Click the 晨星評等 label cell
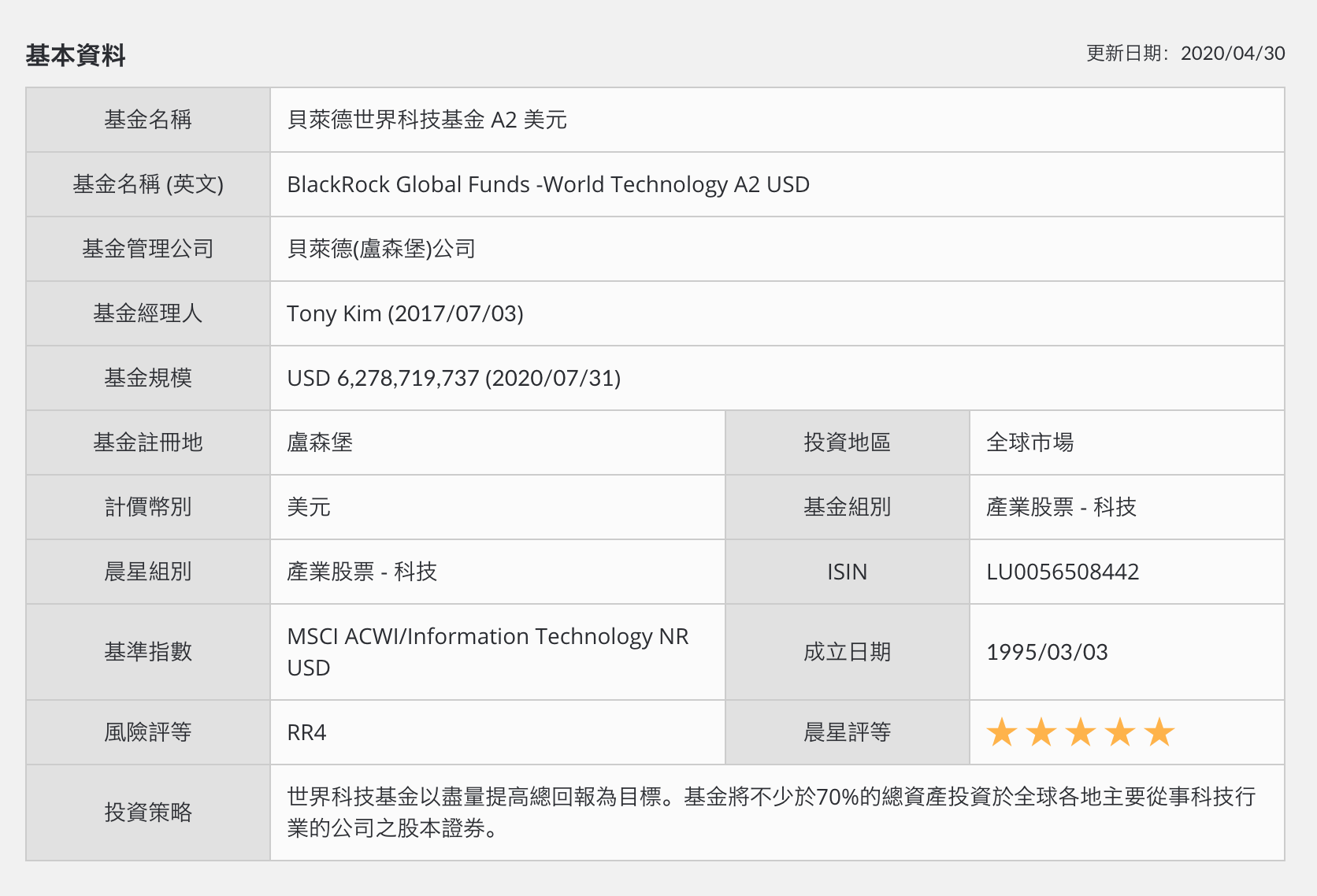1317x896 pixels. pos(848,732)
